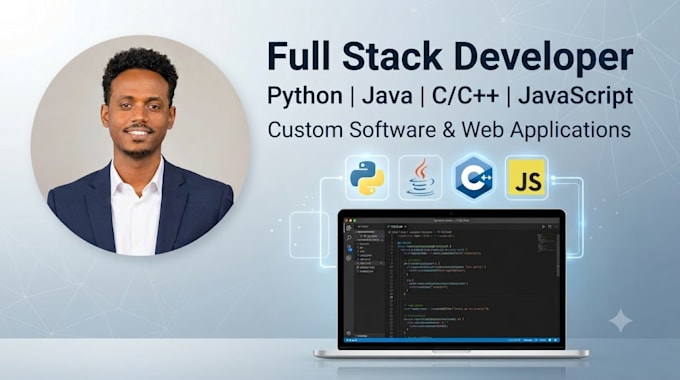Open source control icon with blue badge
The image size is (680, 380).
349,248
